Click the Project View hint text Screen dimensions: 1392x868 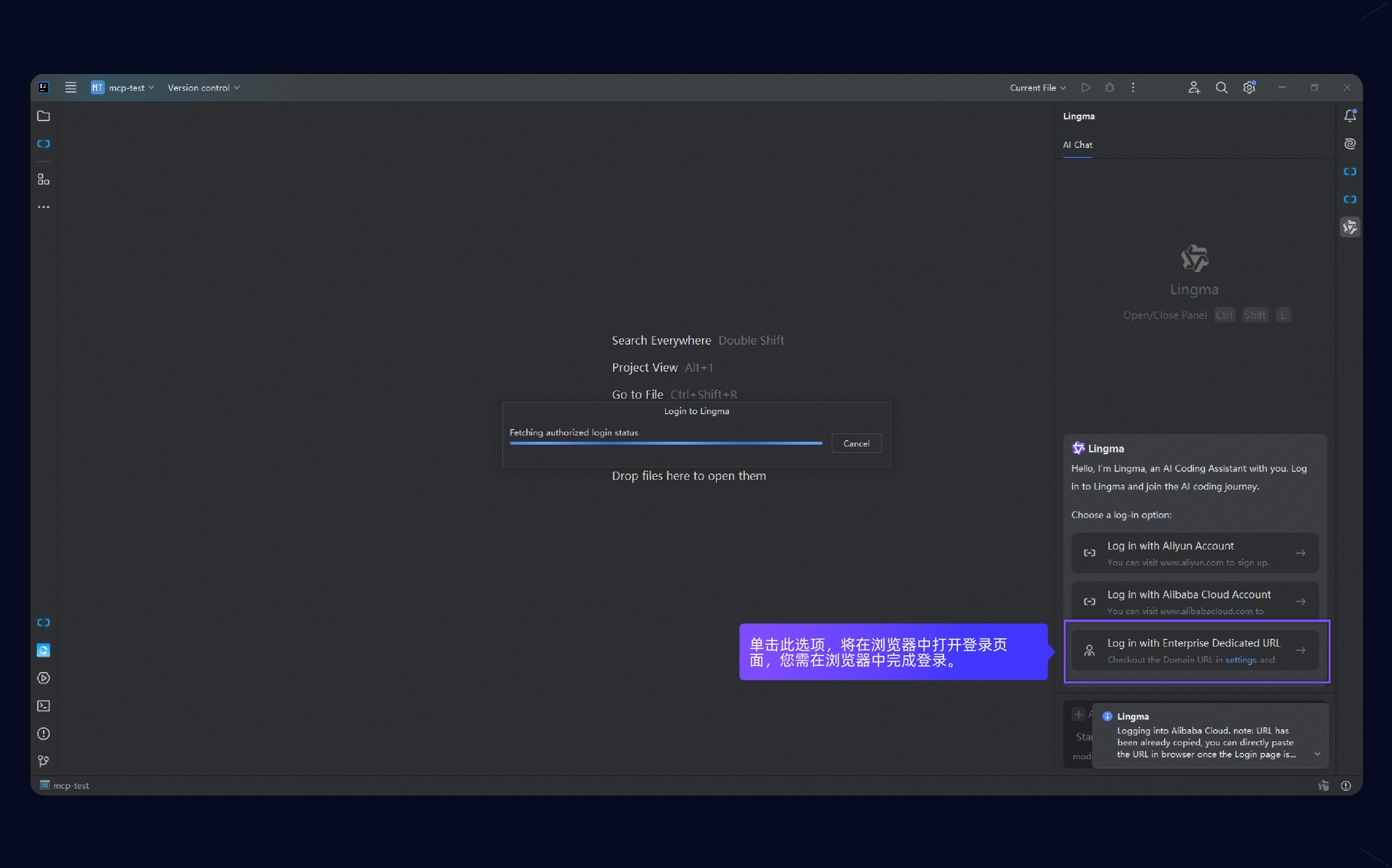click(645, 367)
